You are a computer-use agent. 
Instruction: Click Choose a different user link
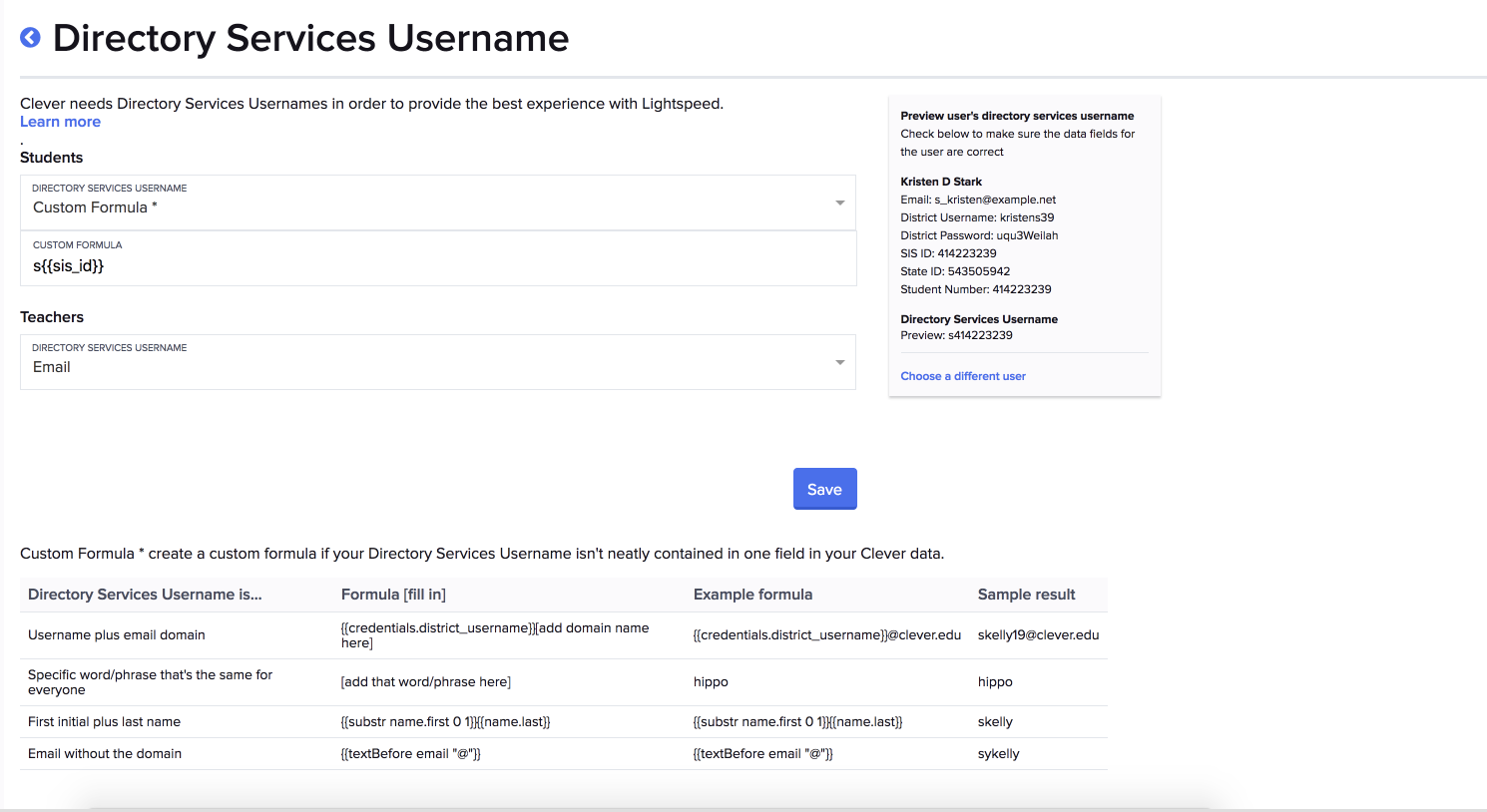pos(963,376)
